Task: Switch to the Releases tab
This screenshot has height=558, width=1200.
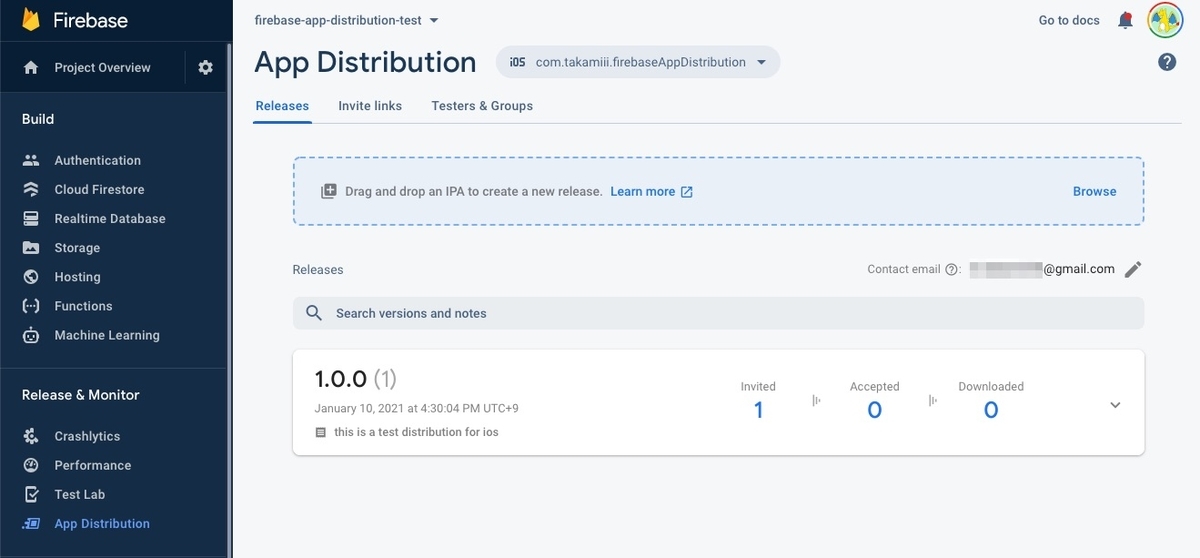Action: pos(282,106)
